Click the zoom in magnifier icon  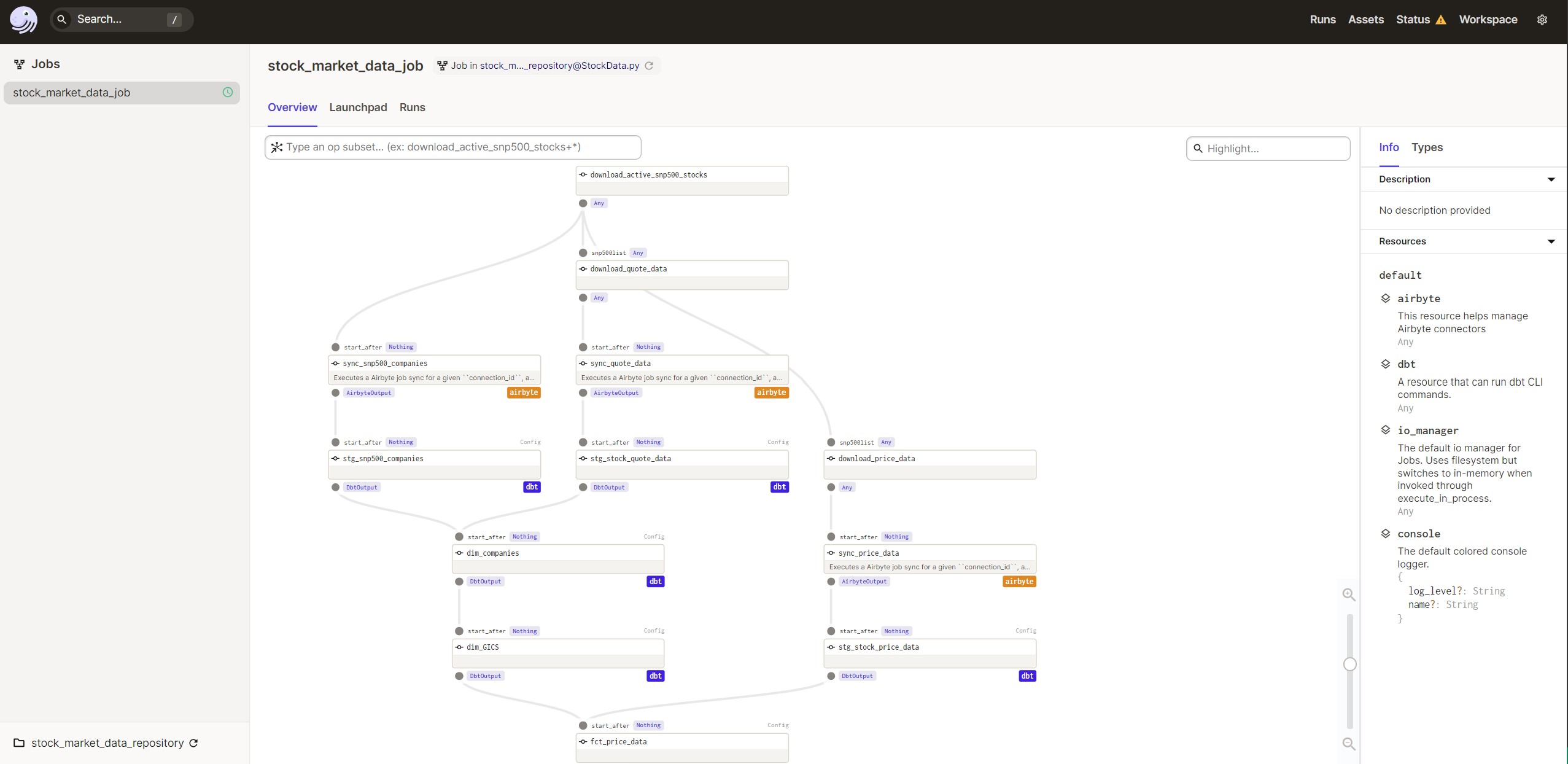pos(1348,594)
